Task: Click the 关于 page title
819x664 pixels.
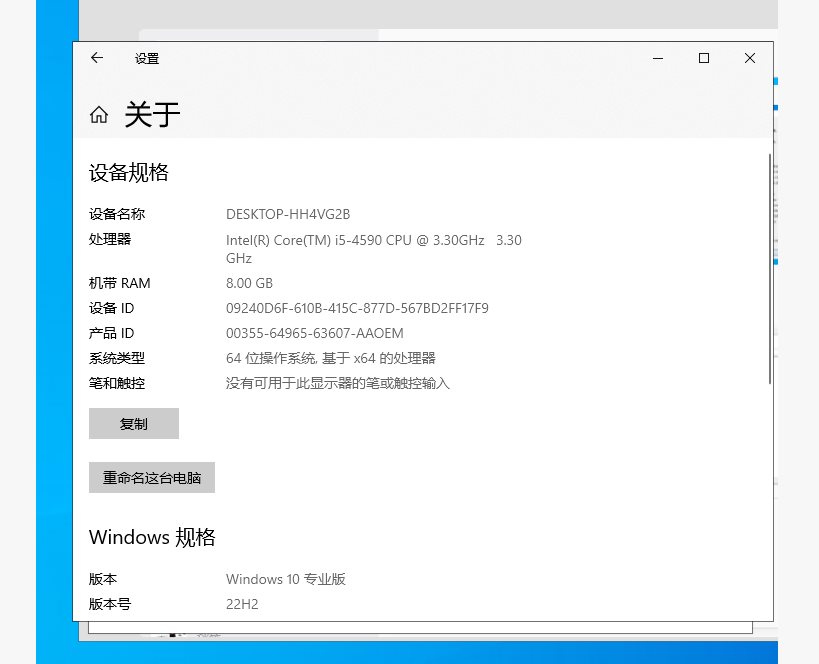Action: (152, 114)
